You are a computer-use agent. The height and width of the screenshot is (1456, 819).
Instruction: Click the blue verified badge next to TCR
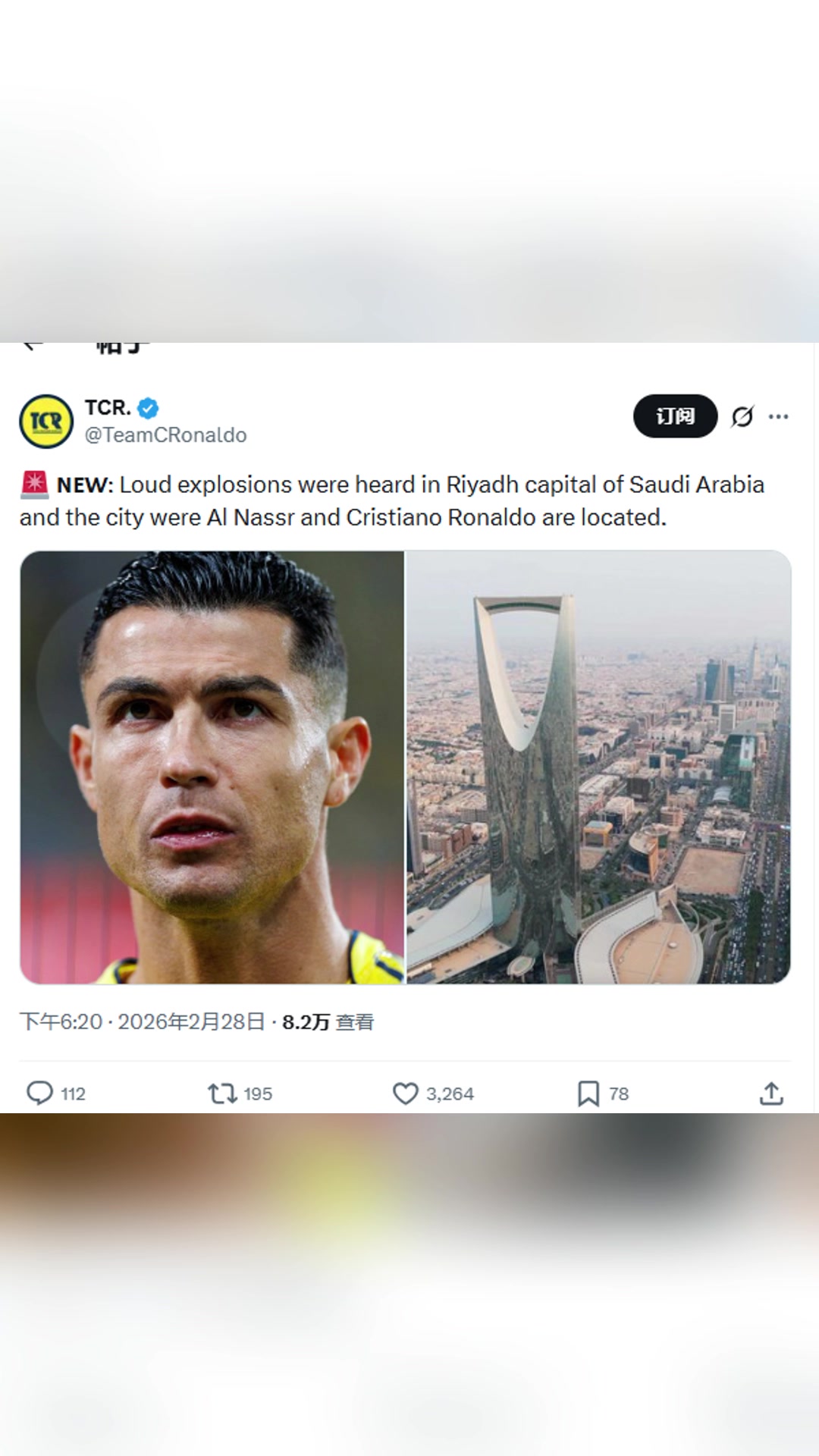(149, 408)
